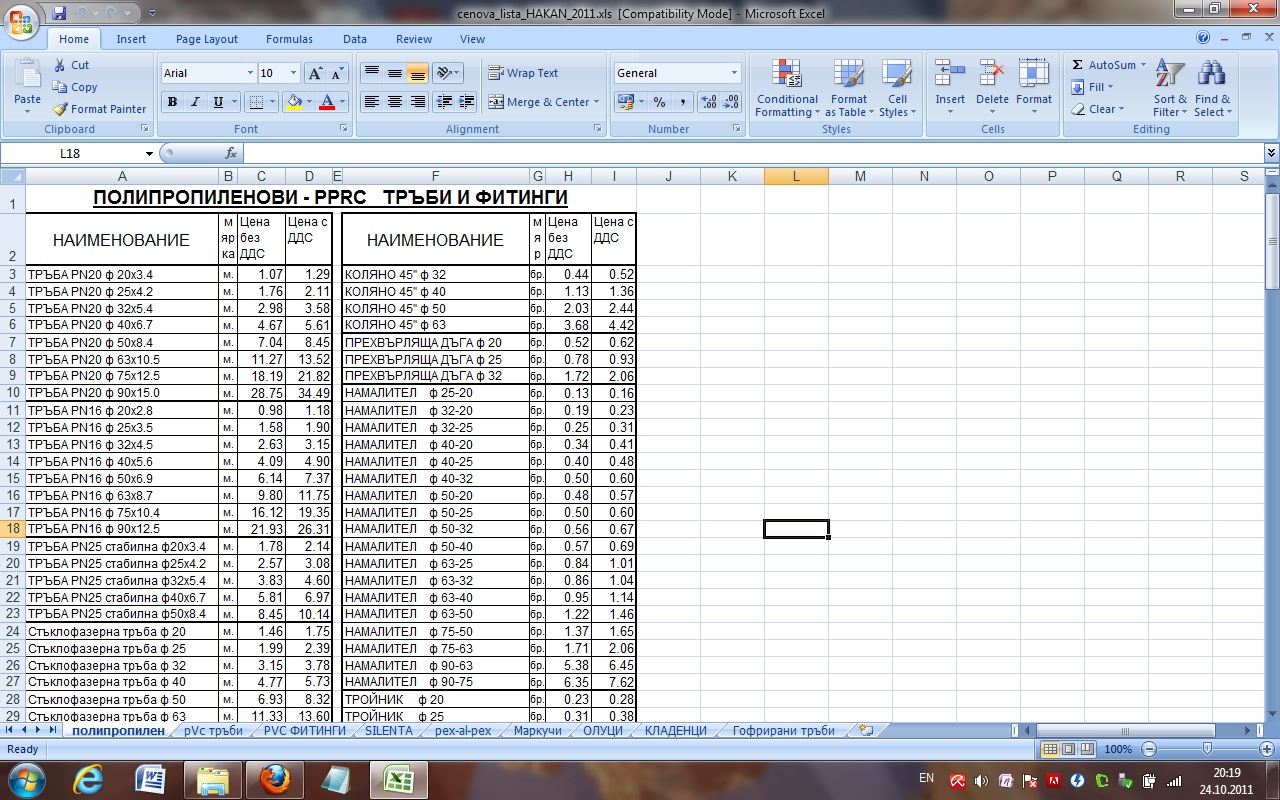Toggle Wrap Text for the cell
1280x800 pixels.
pyautogui.click(x=523, y=73)
